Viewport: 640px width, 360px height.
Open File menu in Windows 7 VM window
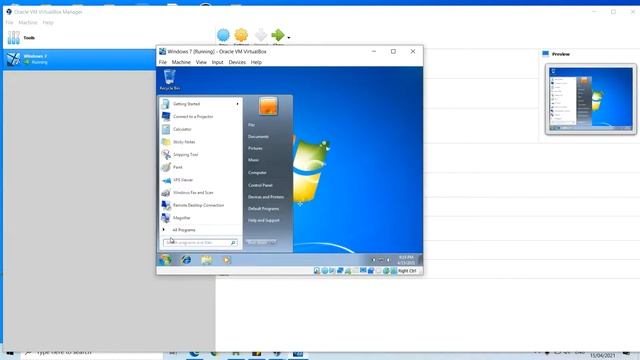point(162,62)
